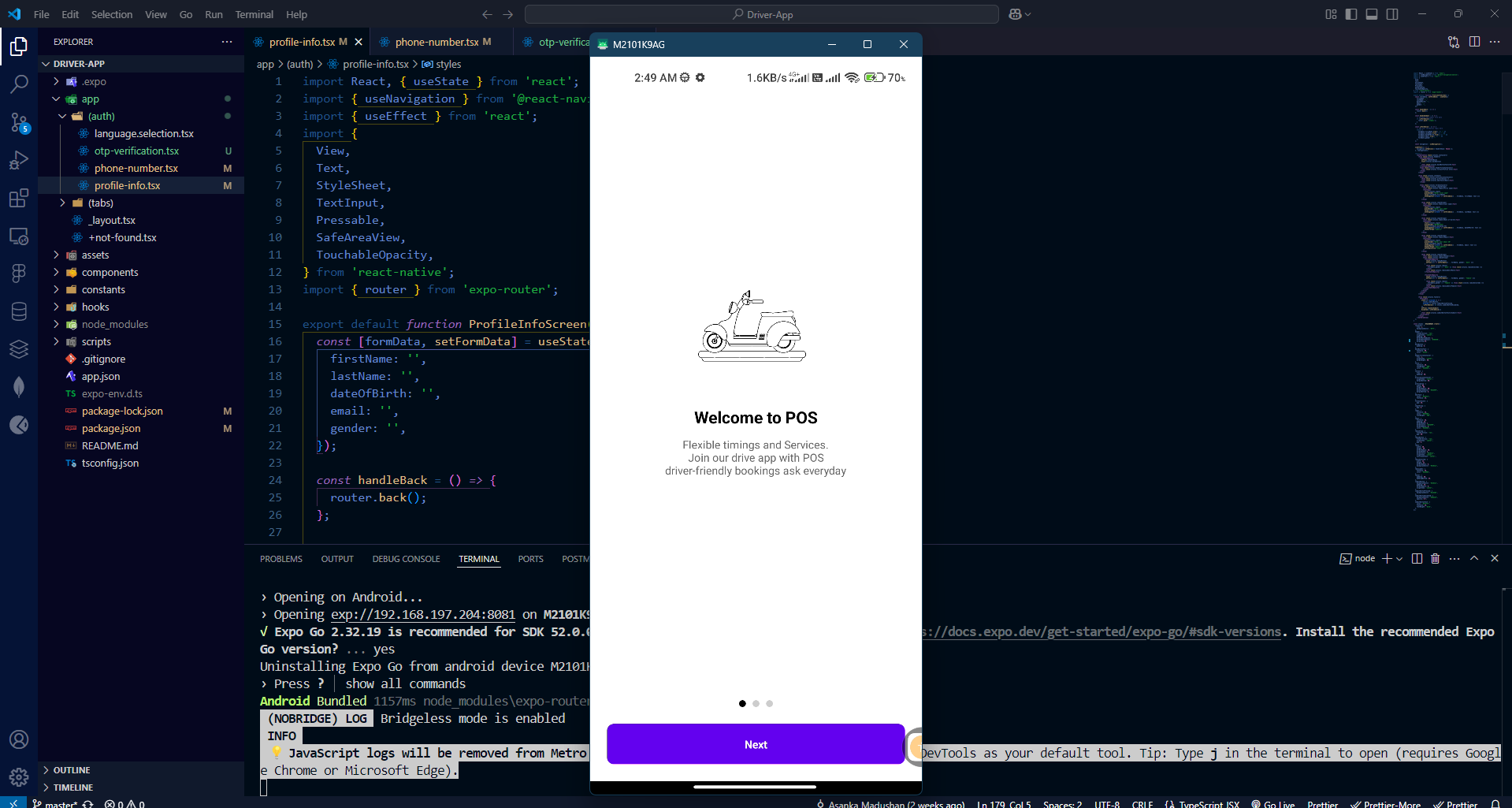Select the Extensions icon in the activity bar
The height and width of the screenshot is (808, 1512).
pyautogui.click(x=19, y=198)
